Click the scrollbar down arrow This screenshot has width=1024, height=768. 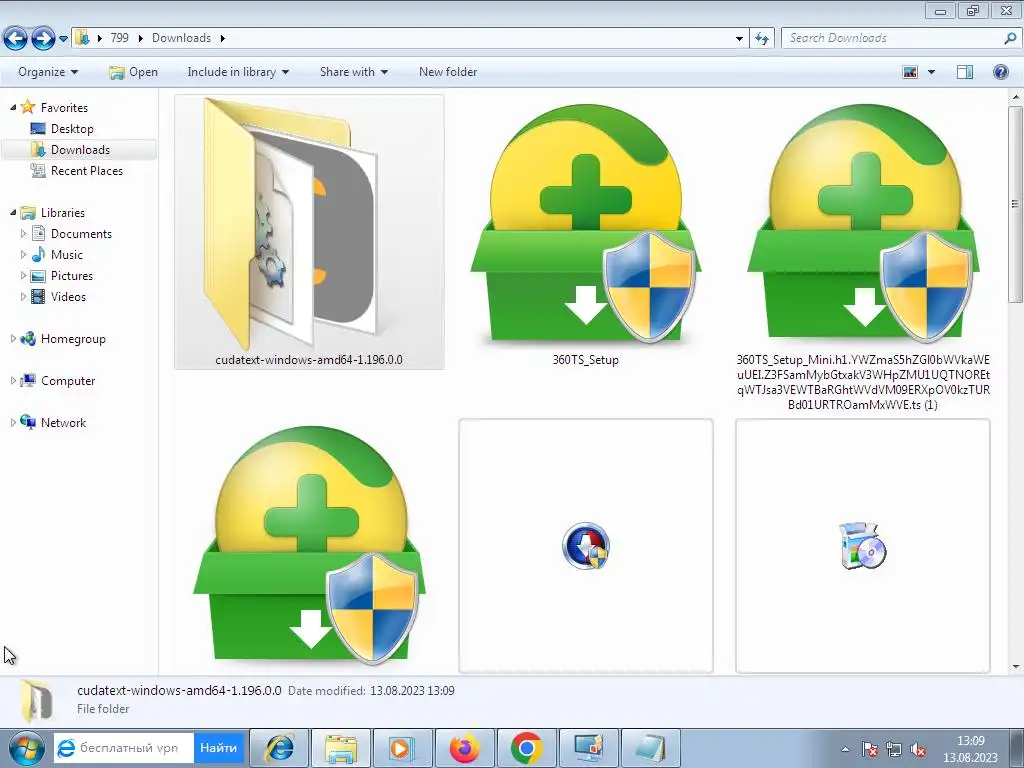click(x=1016, y=667)
